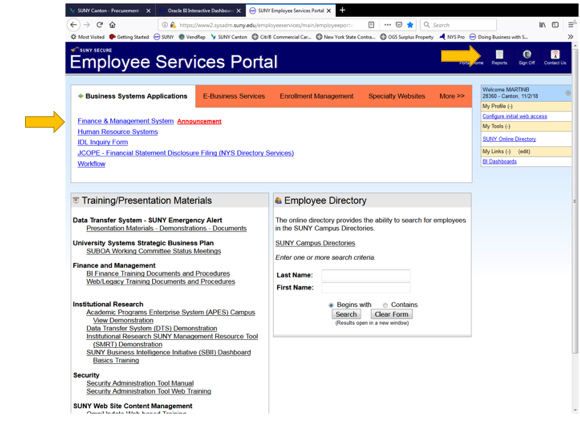Open the Finance & Management System link

[125, 121]
